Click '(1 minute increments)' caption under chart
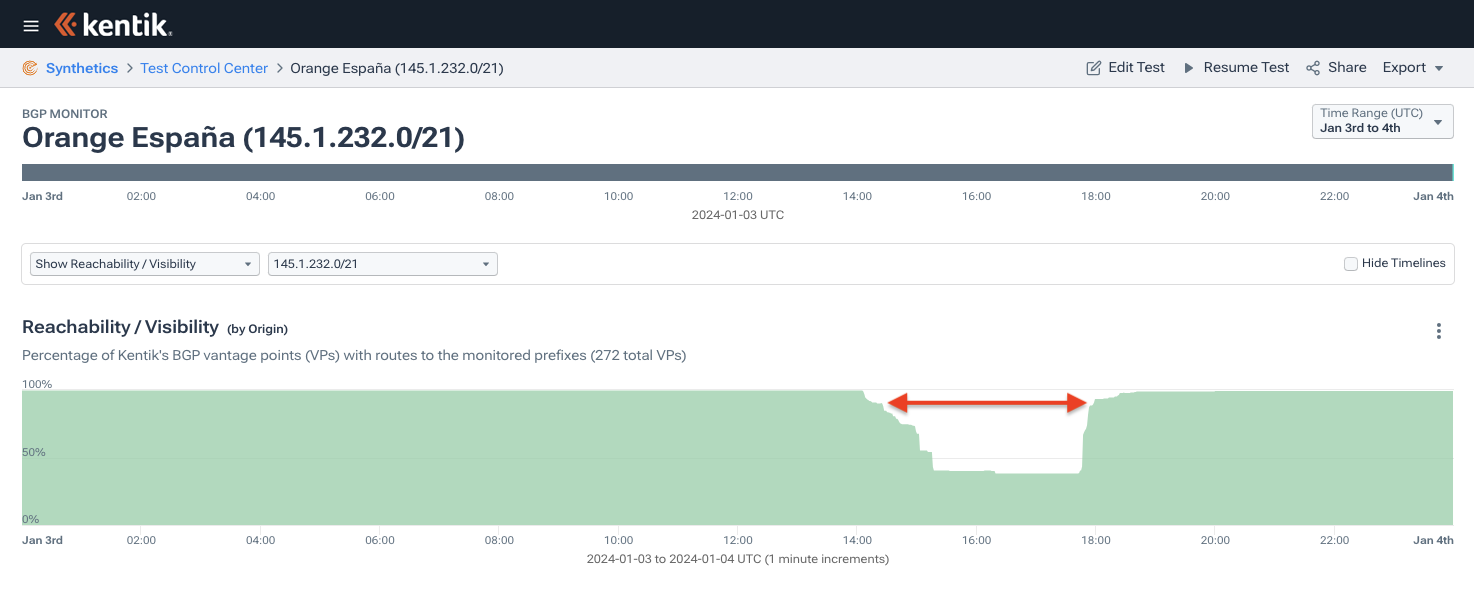 tap(826, 559)
